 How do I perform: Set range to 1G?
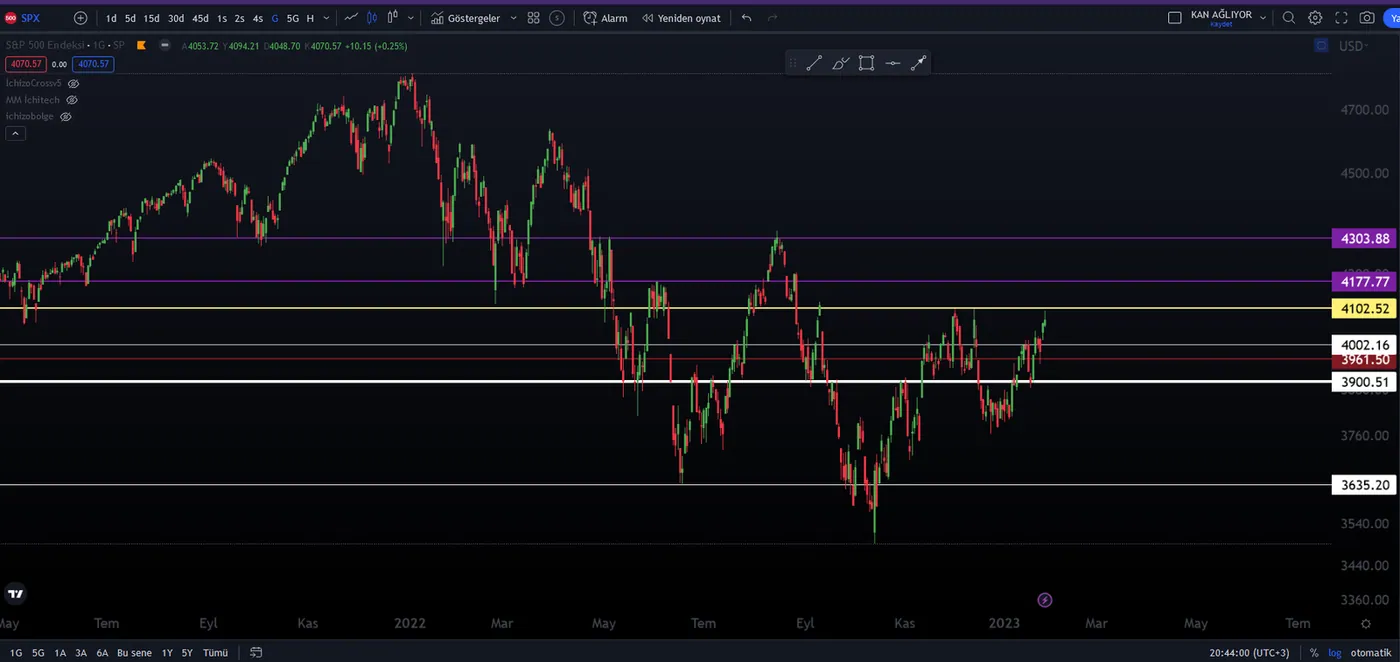click(x=16, y=653)
